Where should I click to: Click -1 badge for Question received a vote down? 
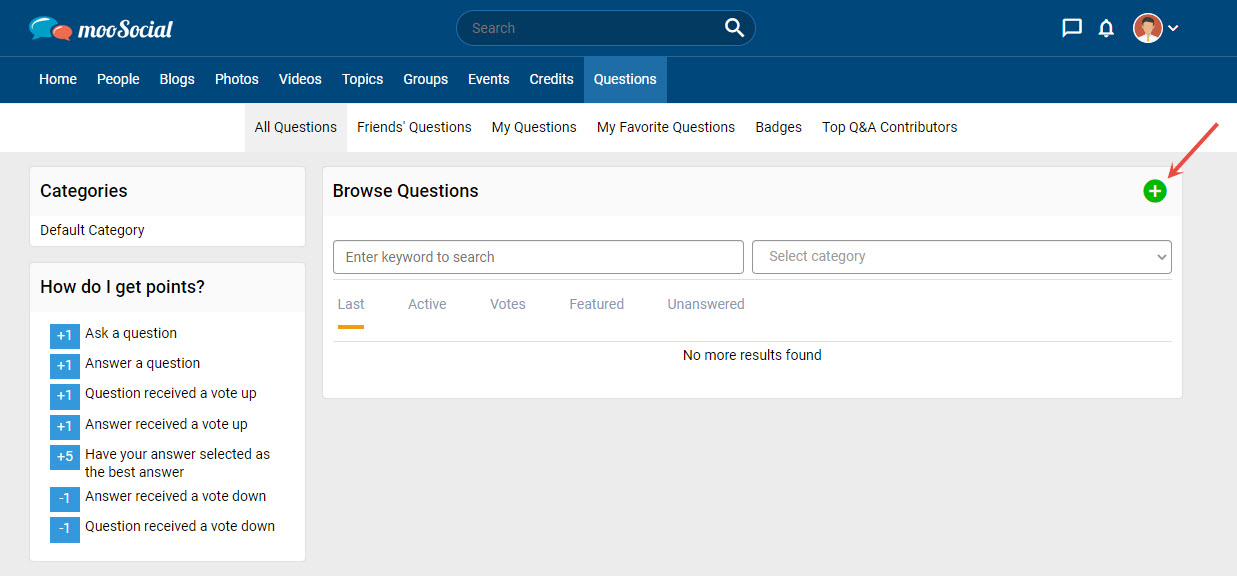pyautogui.click(x=64, y=529)
